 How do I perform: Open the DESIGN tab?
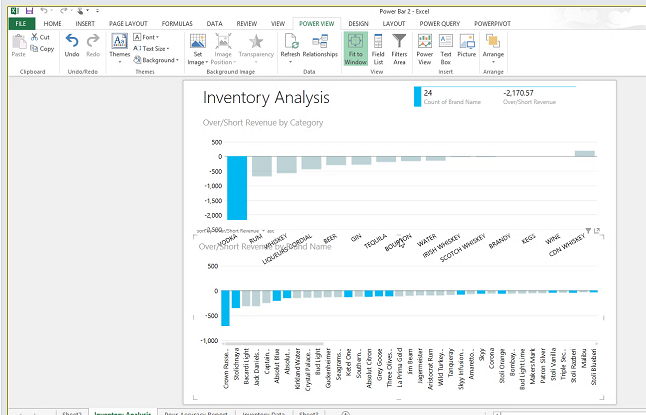(358, 23)
